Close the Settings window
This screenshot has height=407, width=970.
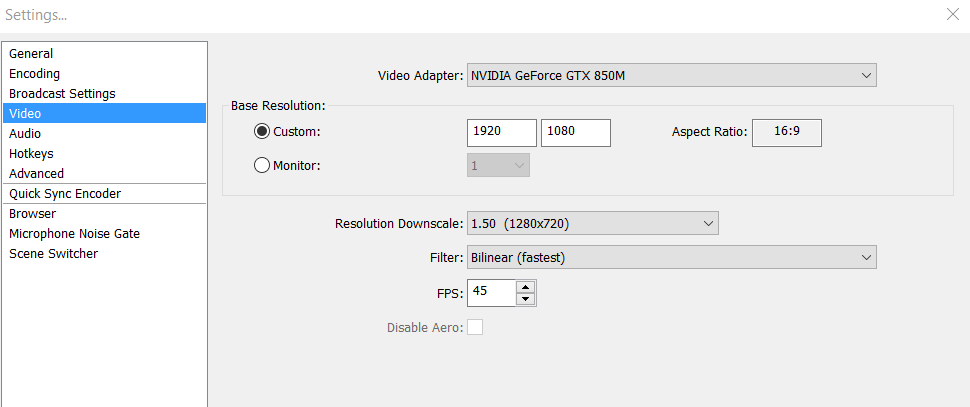click(952, 14)
